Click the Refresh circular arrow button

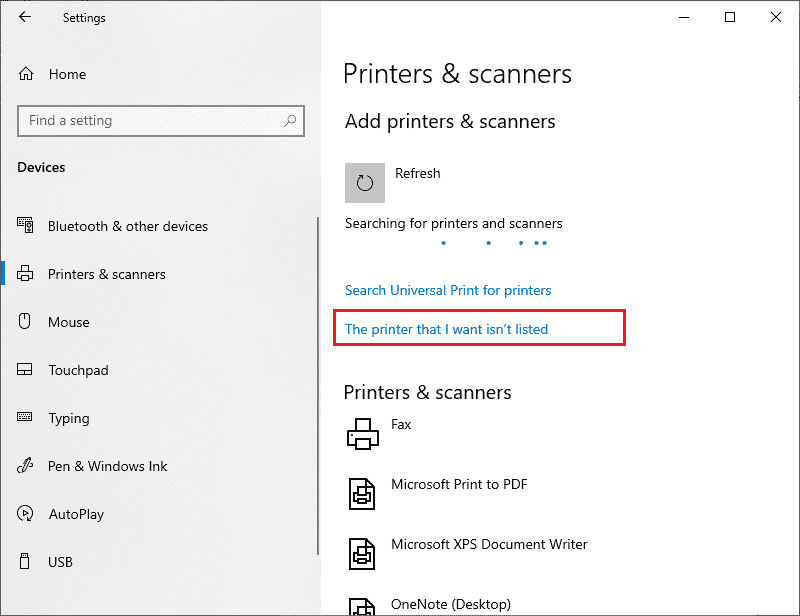pyautogui.click(x=365, y=183)
